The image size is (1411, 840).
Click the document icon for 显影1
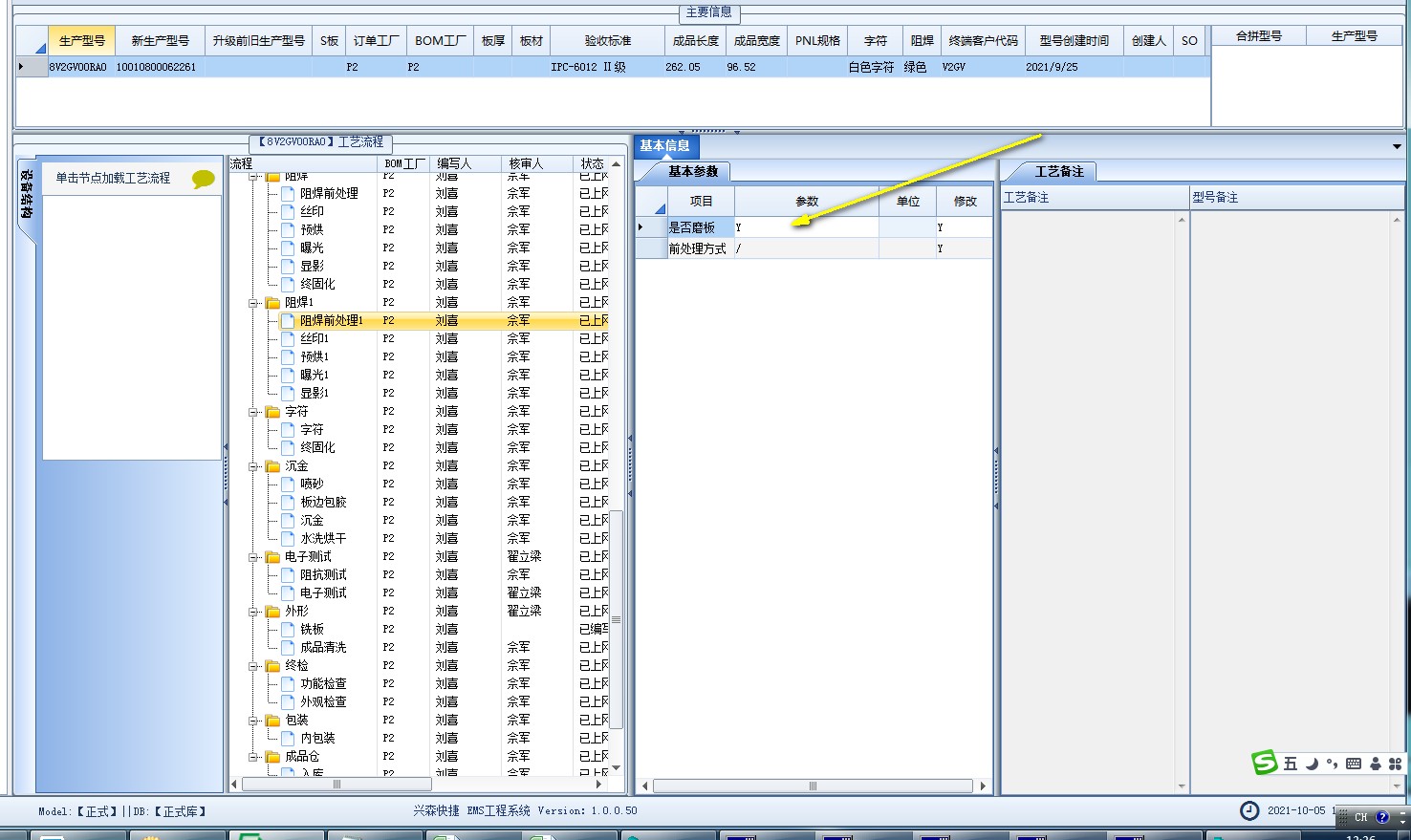pyautogui.click(x=288, y=393)
